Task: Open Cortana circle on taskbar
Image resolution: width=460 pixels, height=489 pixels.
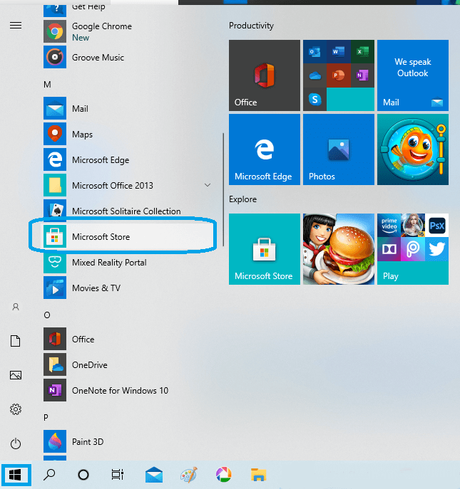Action: point(83,475)
